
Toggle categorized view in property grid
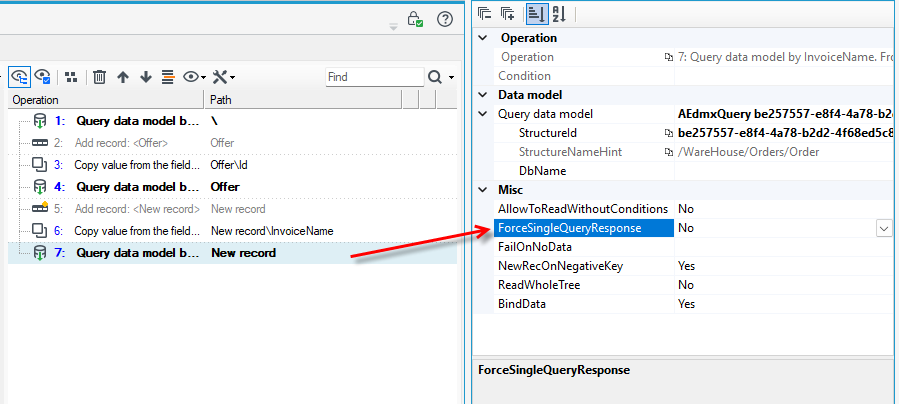(537, 14)
